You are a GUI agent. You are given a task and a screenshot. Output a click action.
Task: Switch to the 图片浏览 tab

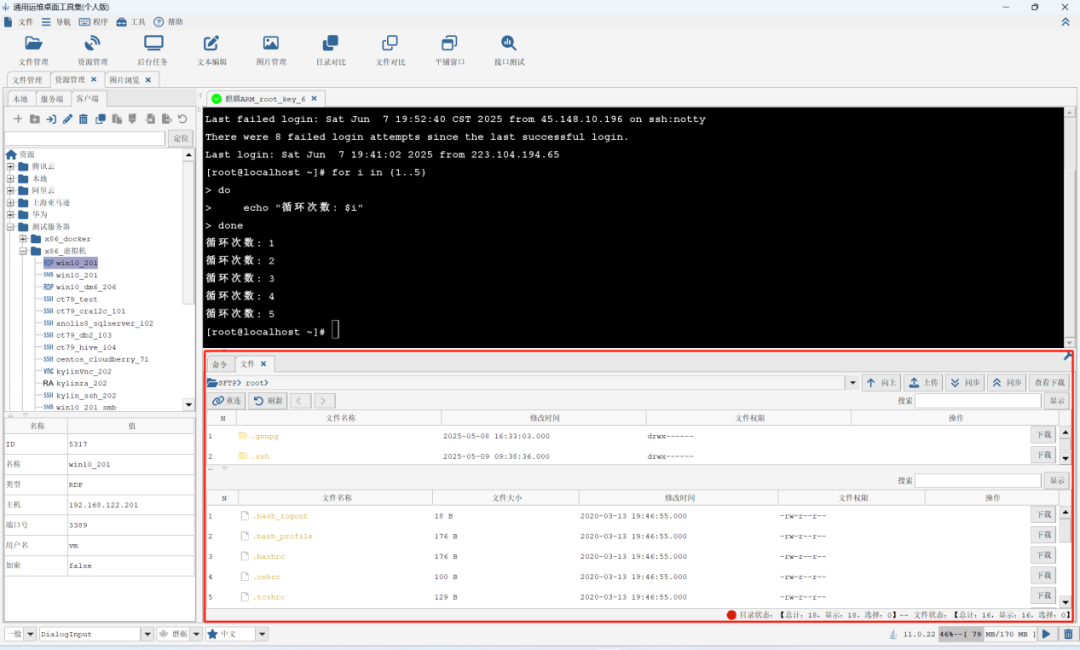coord(125,80)
